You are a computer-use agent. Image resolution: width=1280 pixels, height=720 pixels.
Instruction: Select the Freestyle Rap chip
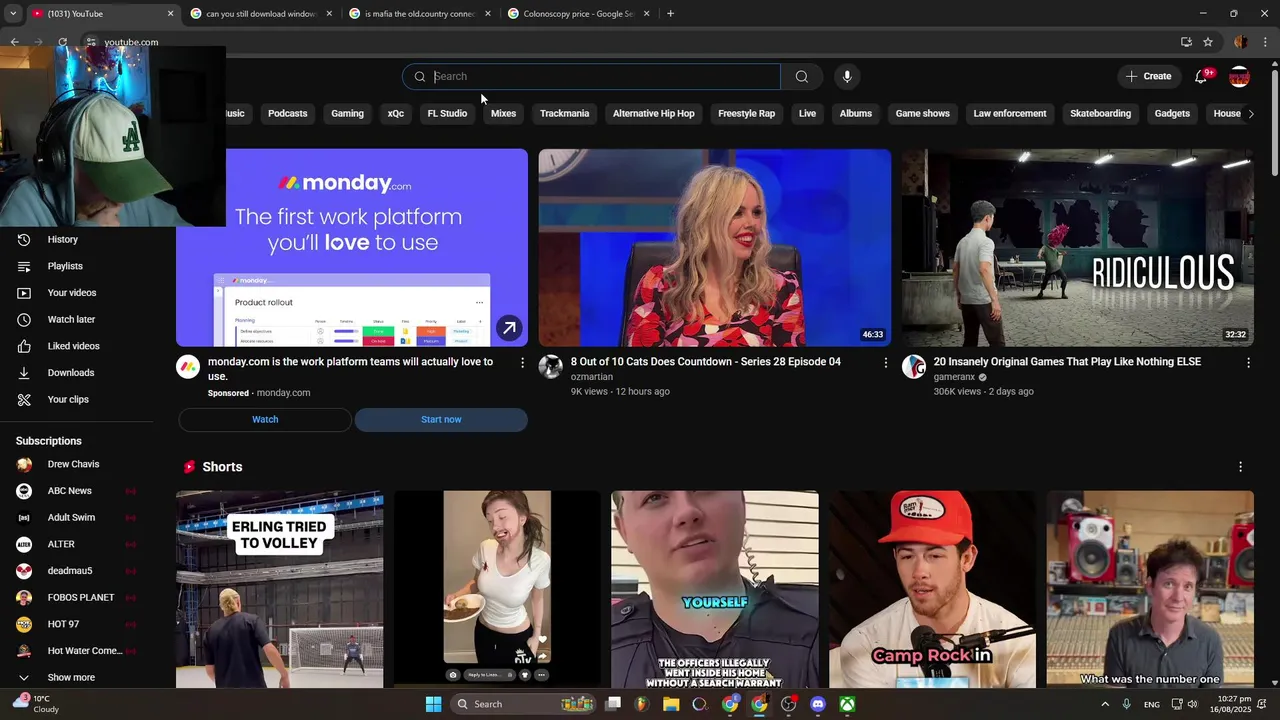pos(746,113)
